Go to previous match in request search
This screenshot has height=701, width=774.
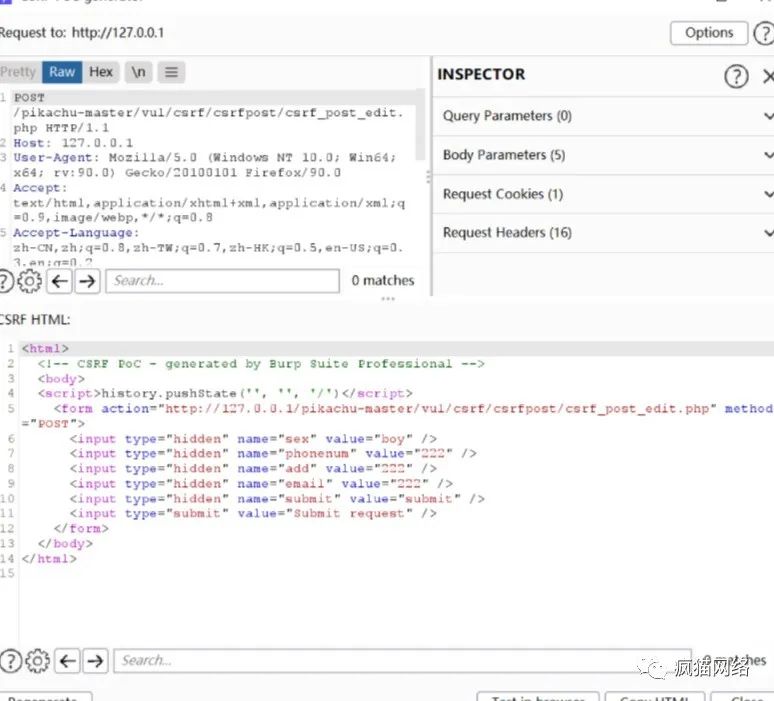coord(60,281)
